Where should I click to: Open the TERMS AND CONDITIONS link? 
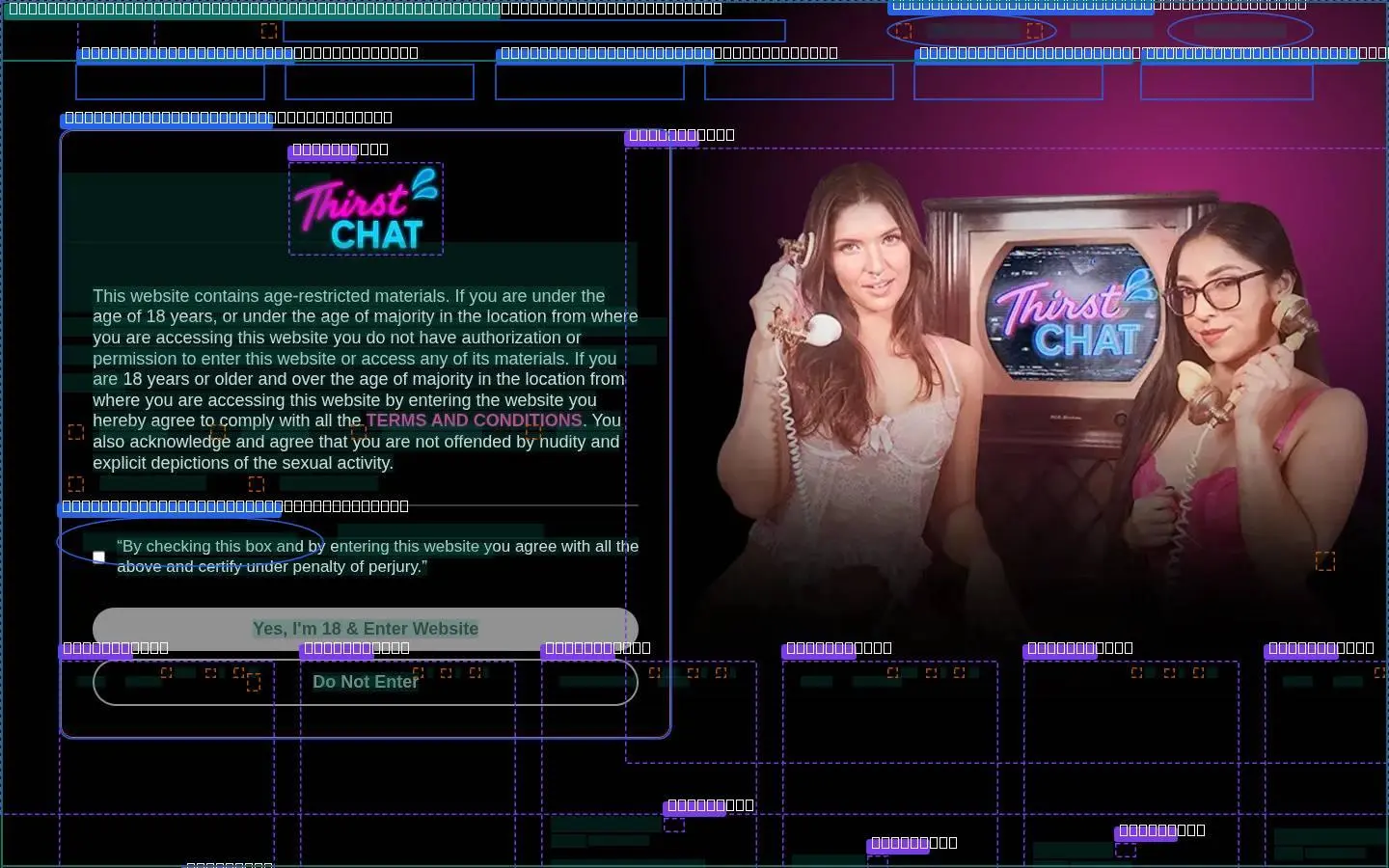[474, 420]
